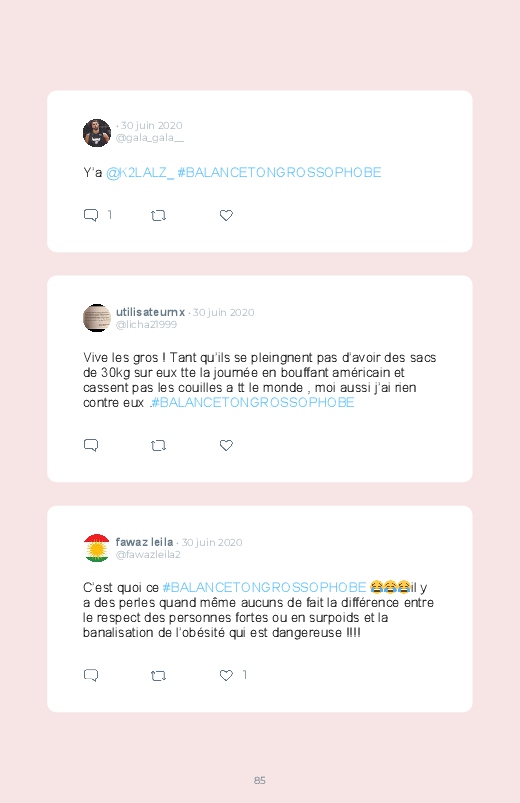
Task: Like the gala_gala__ tweet
Action: [226, 216]
